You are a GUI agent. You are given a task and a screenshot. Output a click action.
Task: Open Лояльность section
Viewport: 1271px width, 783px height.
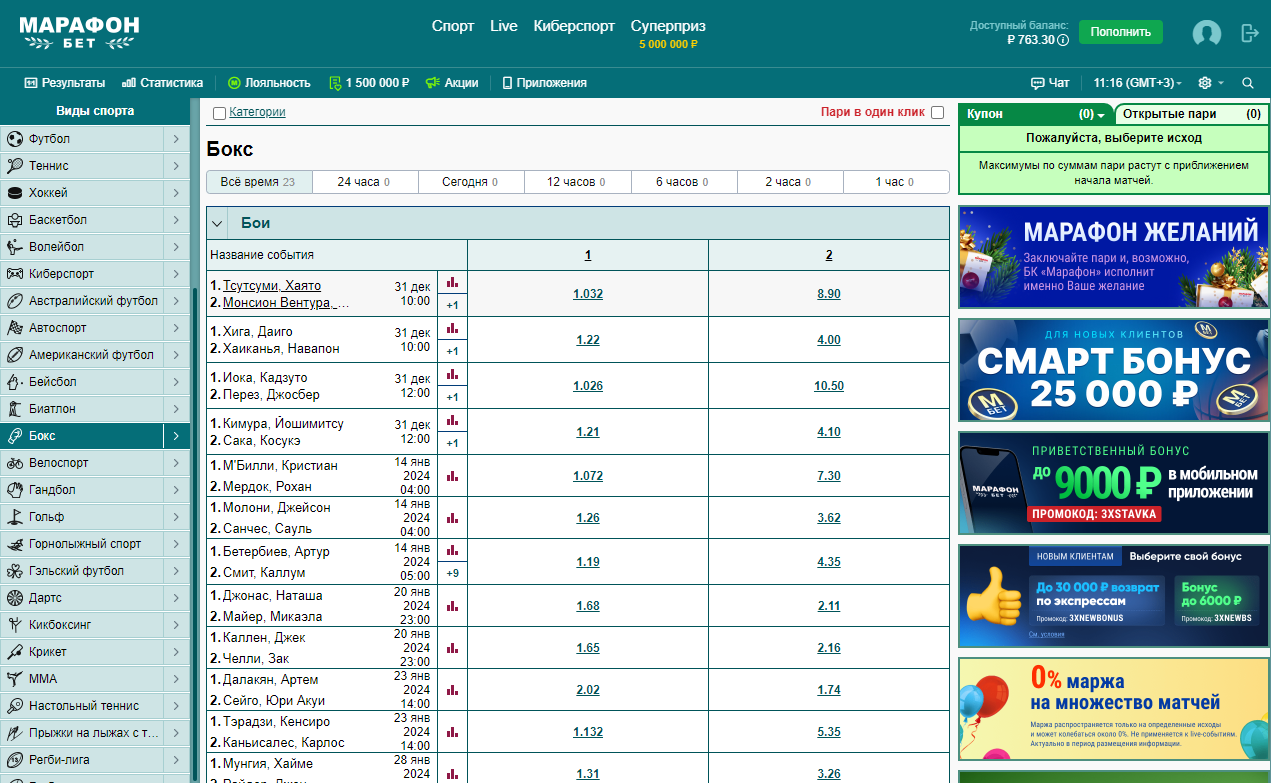pyautogui.click(x=269, y=83)
